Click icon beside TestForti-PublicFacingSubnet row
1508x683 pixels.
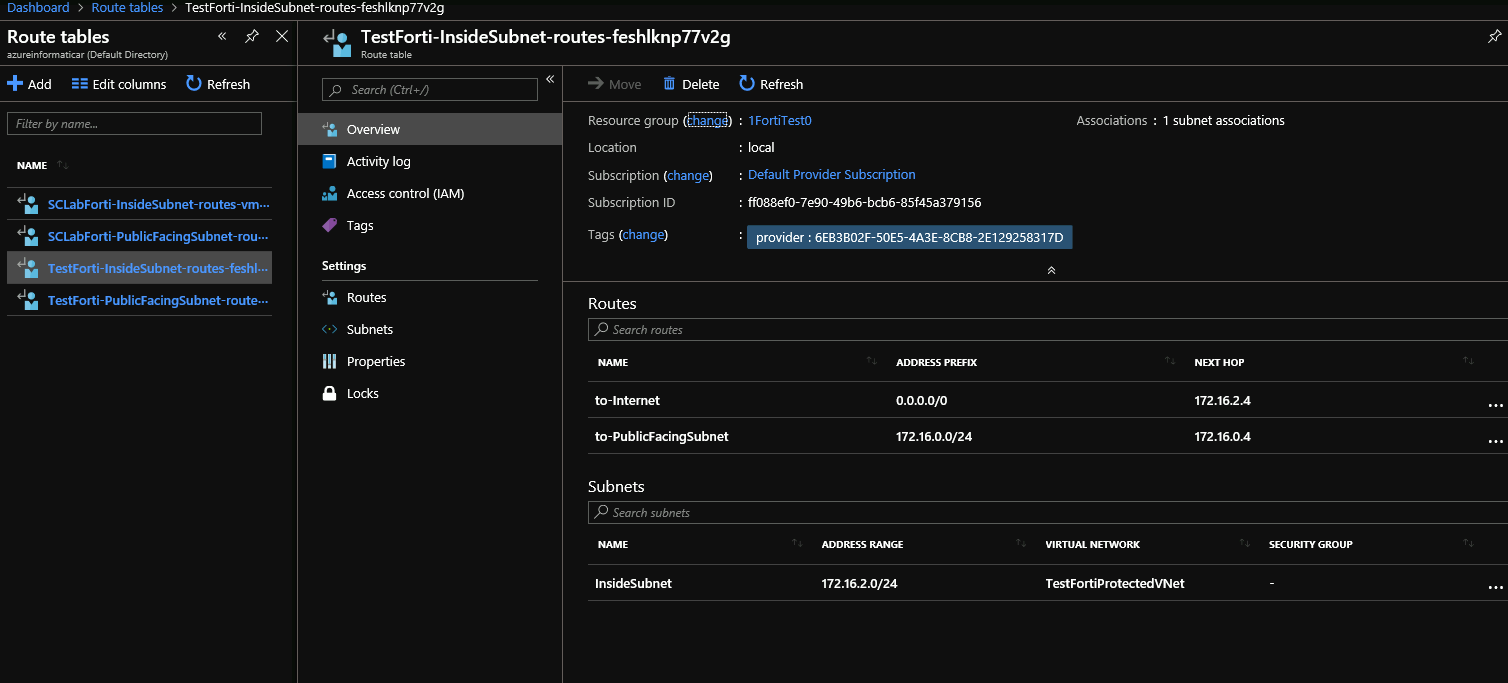(x=27, y=300)
